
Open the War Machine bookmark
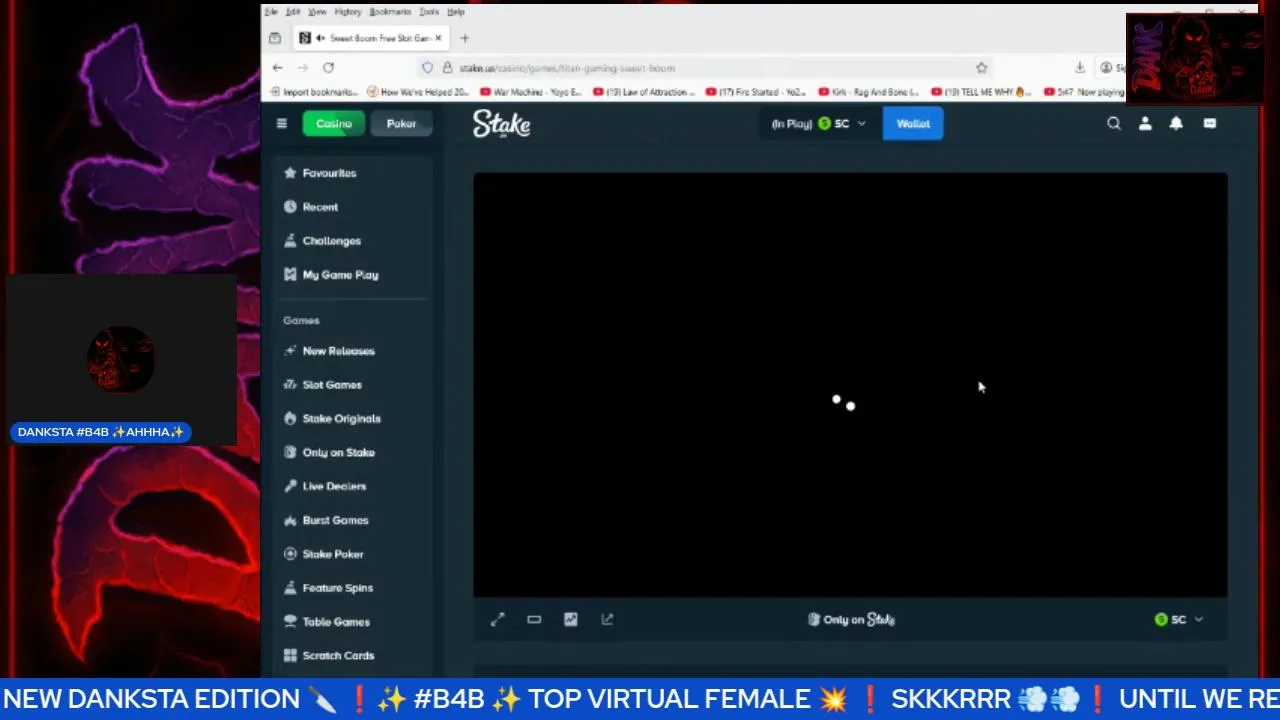[x=530, y=92]
